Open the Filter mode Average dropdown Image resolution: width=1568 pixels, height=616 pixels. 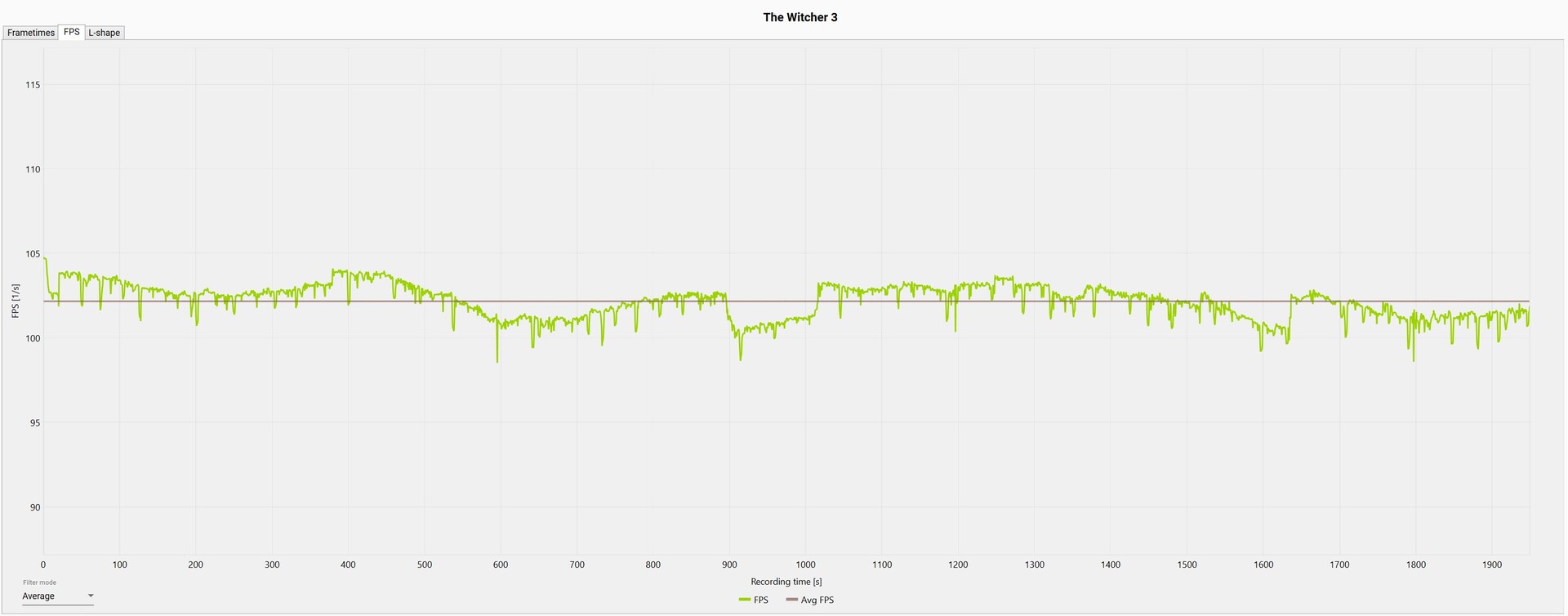point(58,596)
